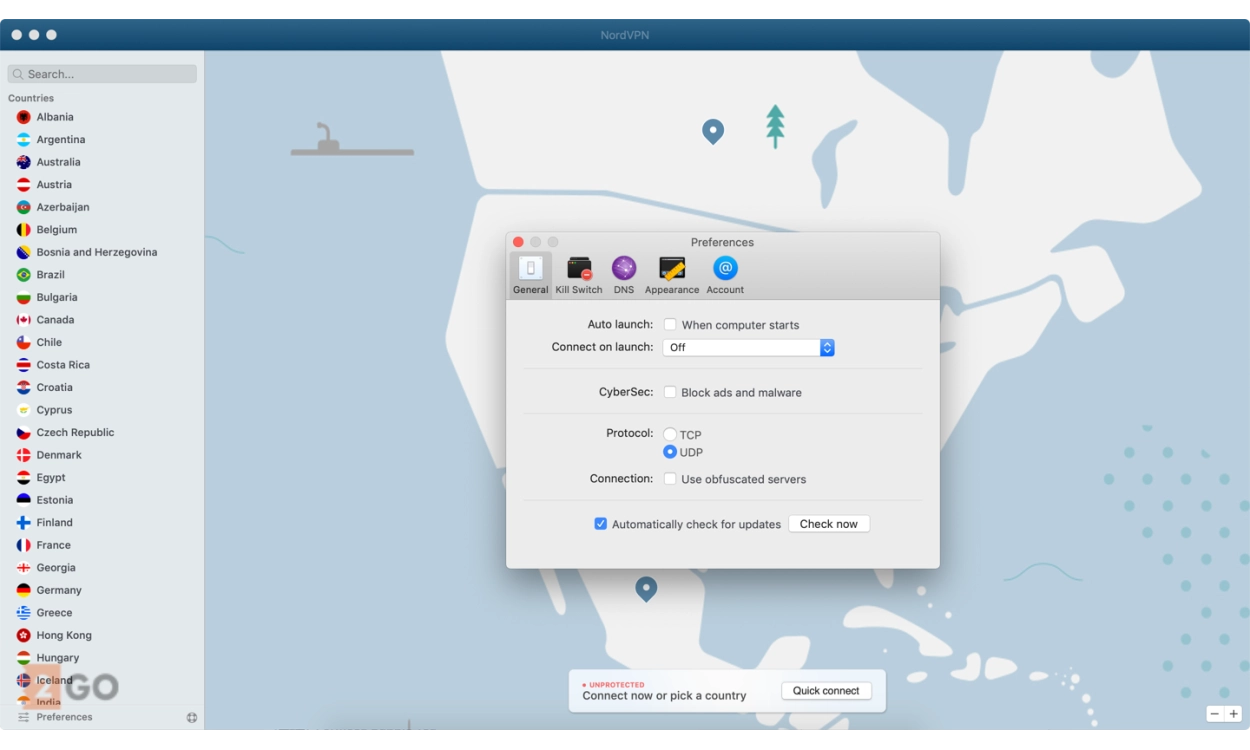This screenshot has height=750, width=1250.
Task: Uncheck Automatically check for updates
Action: pos(600,524)
